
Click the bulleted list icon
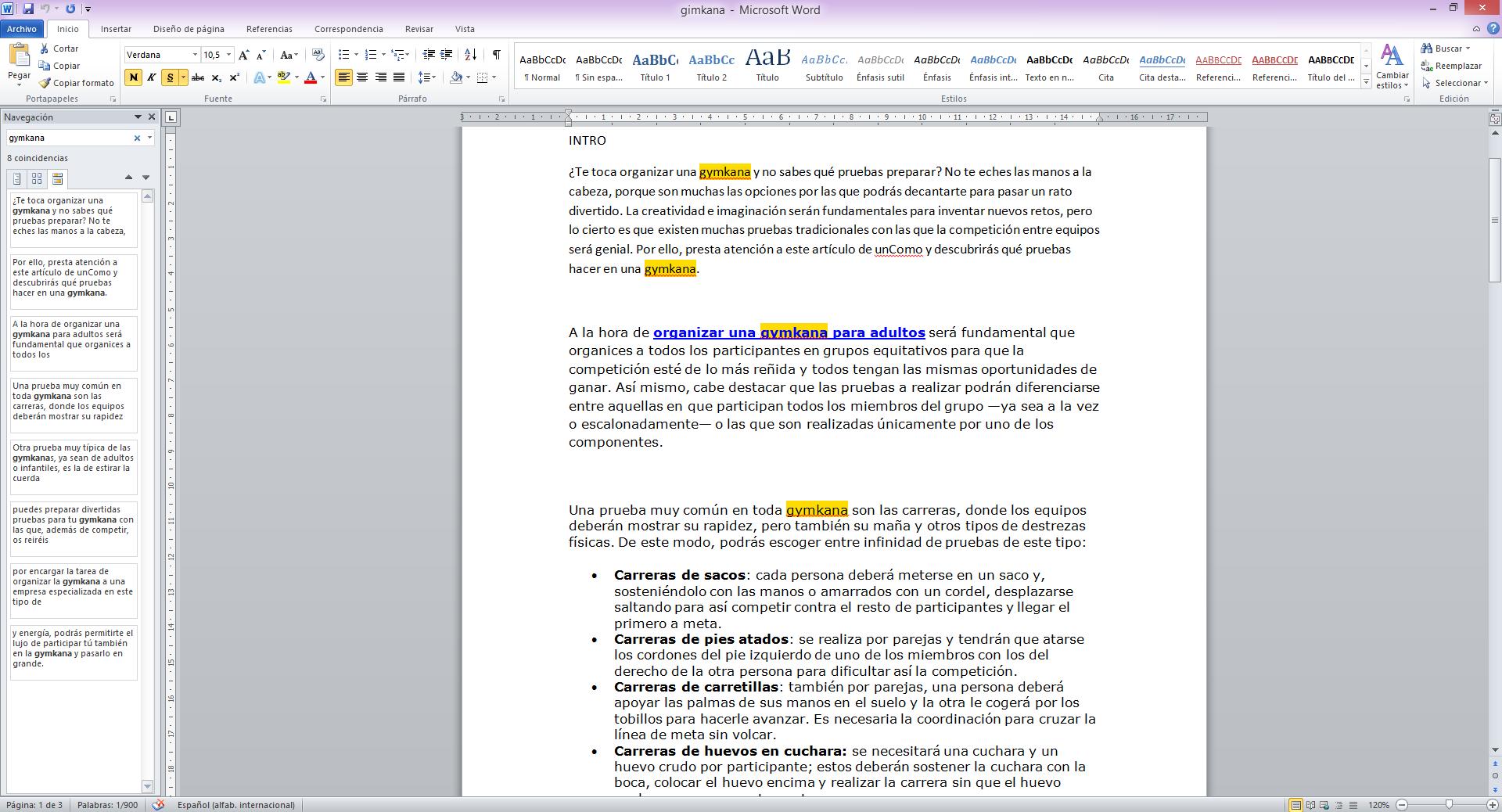[x=343, y=55]
